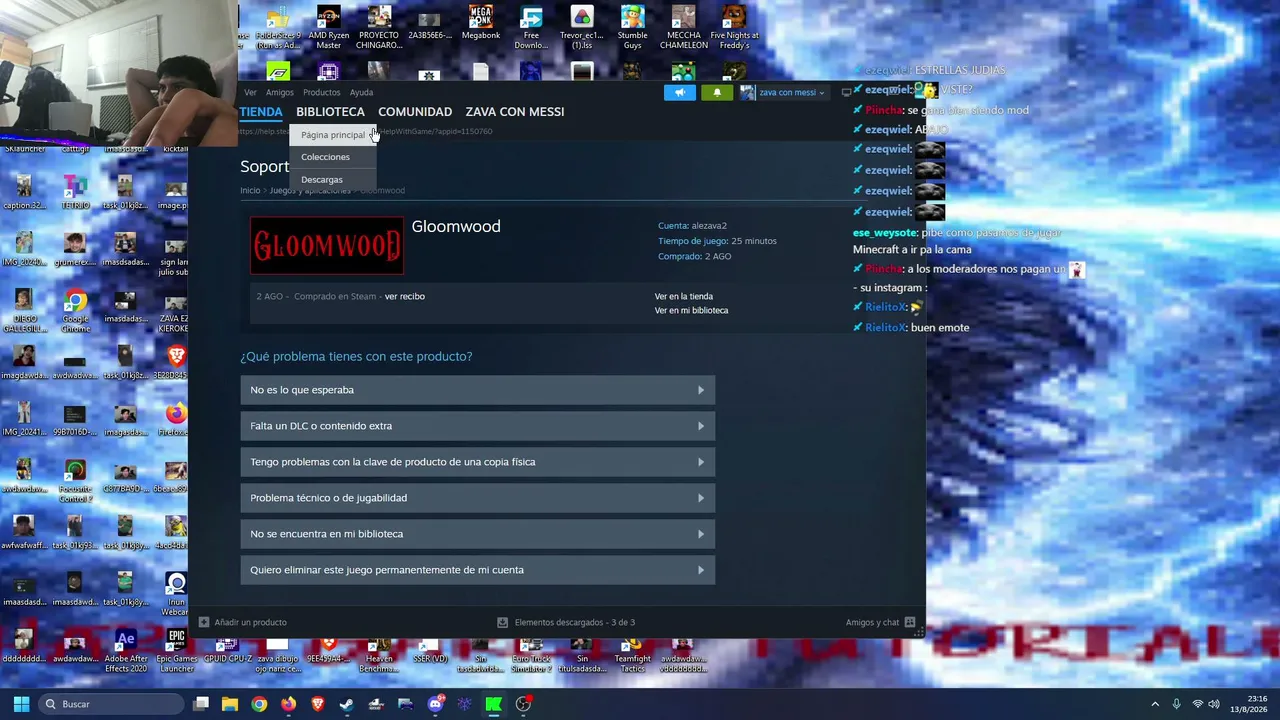Open the 'ver recibo' receipt link

(x=405, y=296)
